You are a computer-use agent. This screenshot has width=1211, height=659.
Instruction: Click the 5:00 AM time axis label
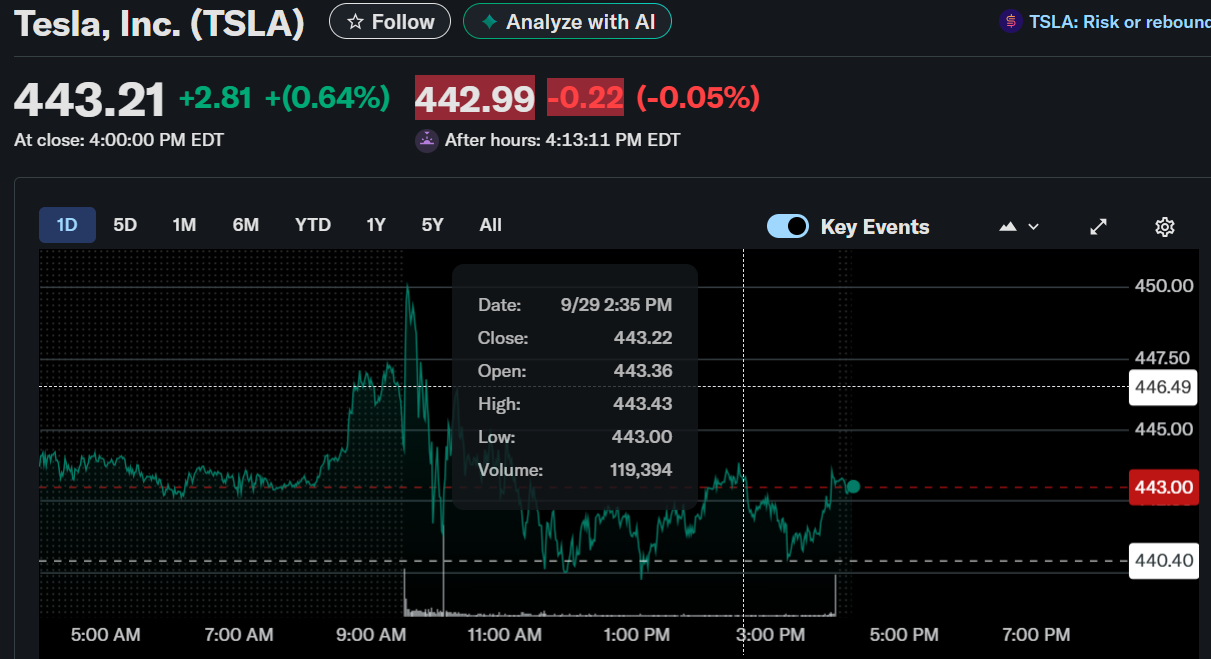pyautogui.click(x=107, y=635)
